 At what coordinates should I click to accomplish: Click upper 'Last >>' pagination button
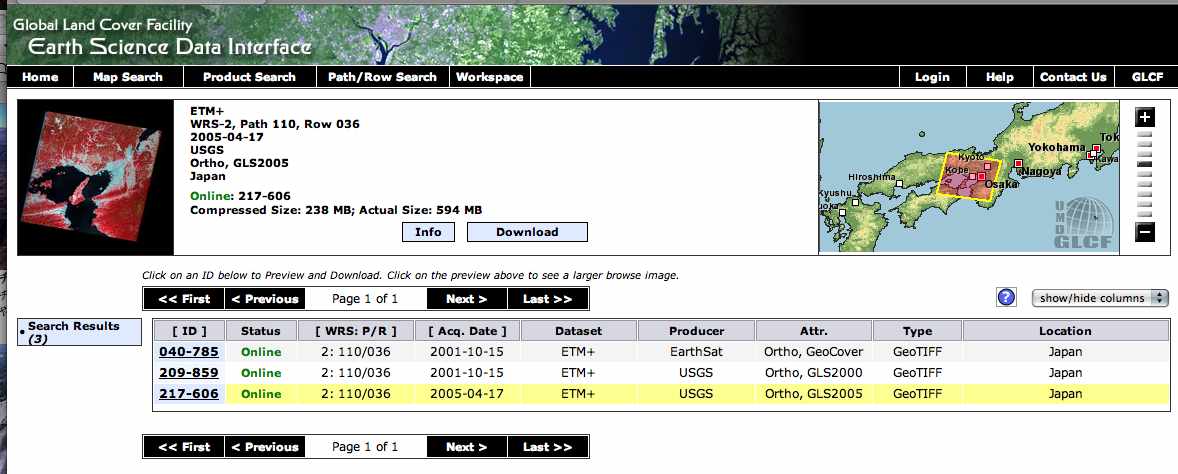[x=548, y=299]
